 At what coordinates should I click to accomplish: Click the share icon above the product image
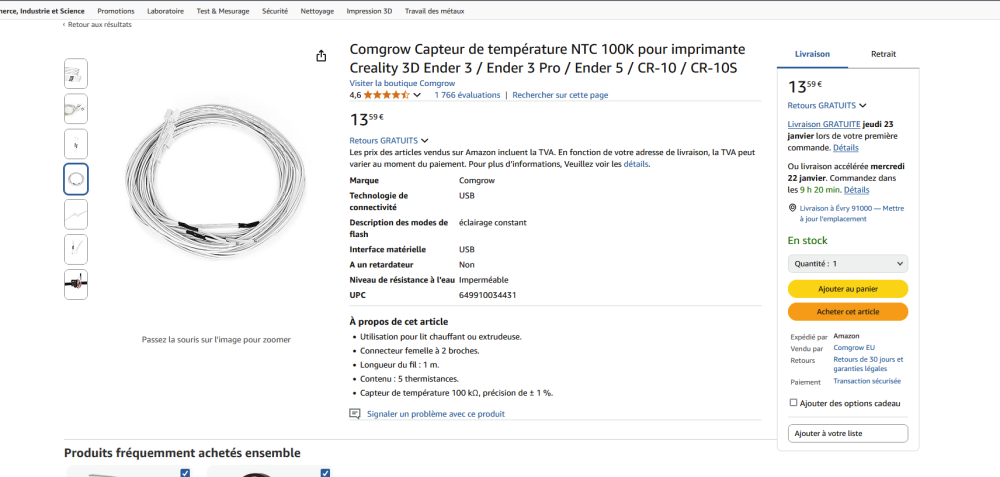coord(321,56)
